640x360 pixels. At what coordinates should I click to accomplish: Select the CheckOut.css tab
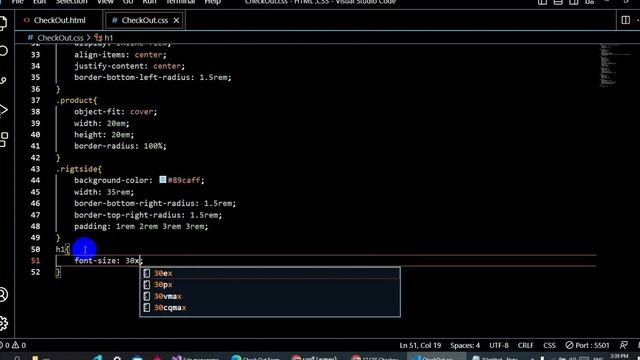[x=144, y=20]
